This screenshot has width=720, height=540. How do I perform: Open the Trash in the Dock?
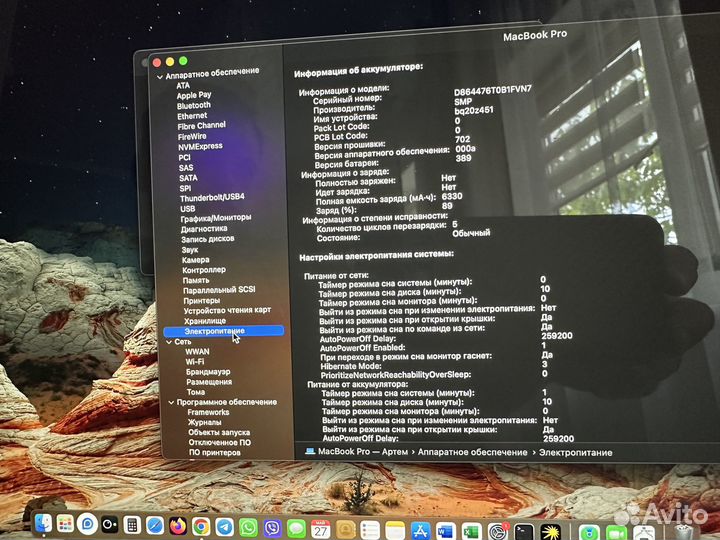[x=683, y=533]
